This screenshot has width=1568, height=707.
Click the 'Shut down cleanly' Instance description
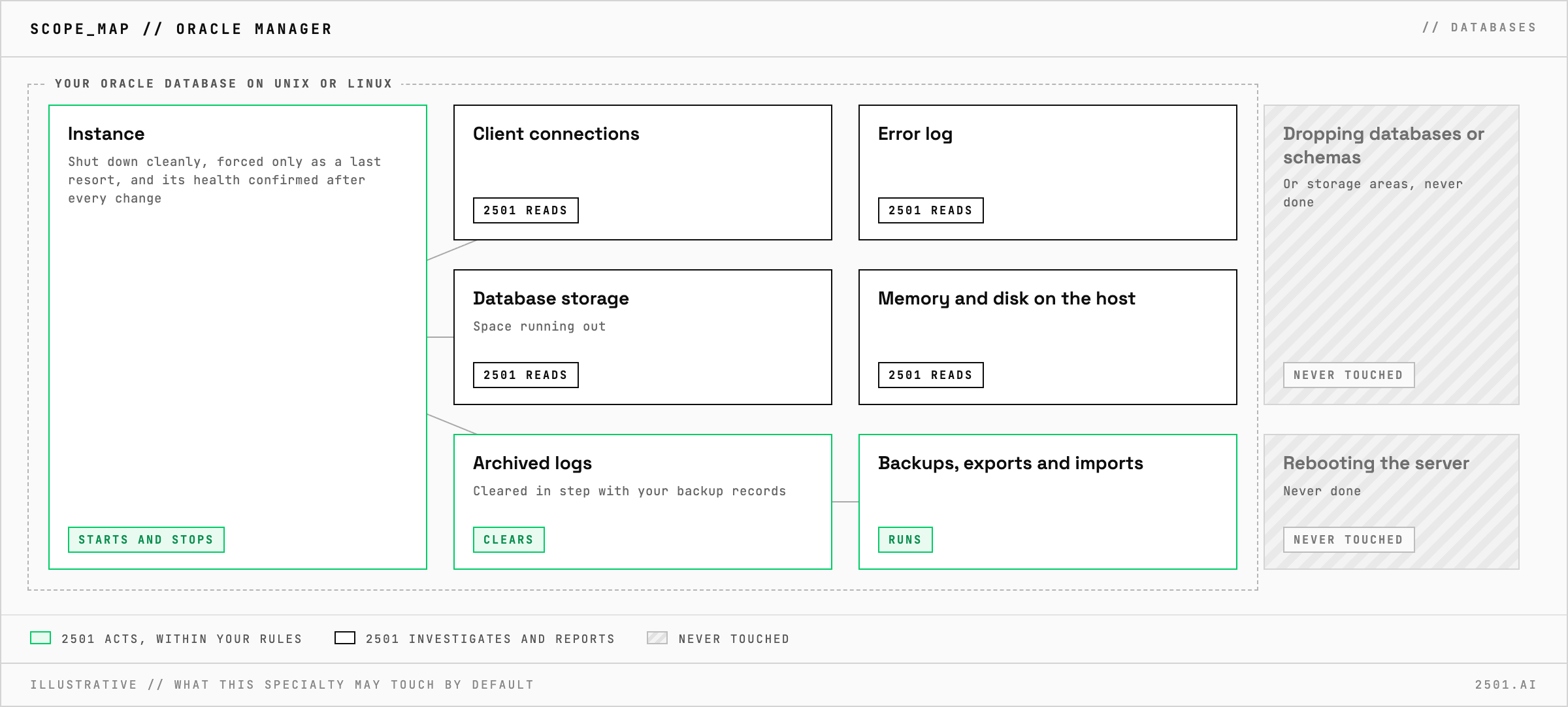click(225, 180)
